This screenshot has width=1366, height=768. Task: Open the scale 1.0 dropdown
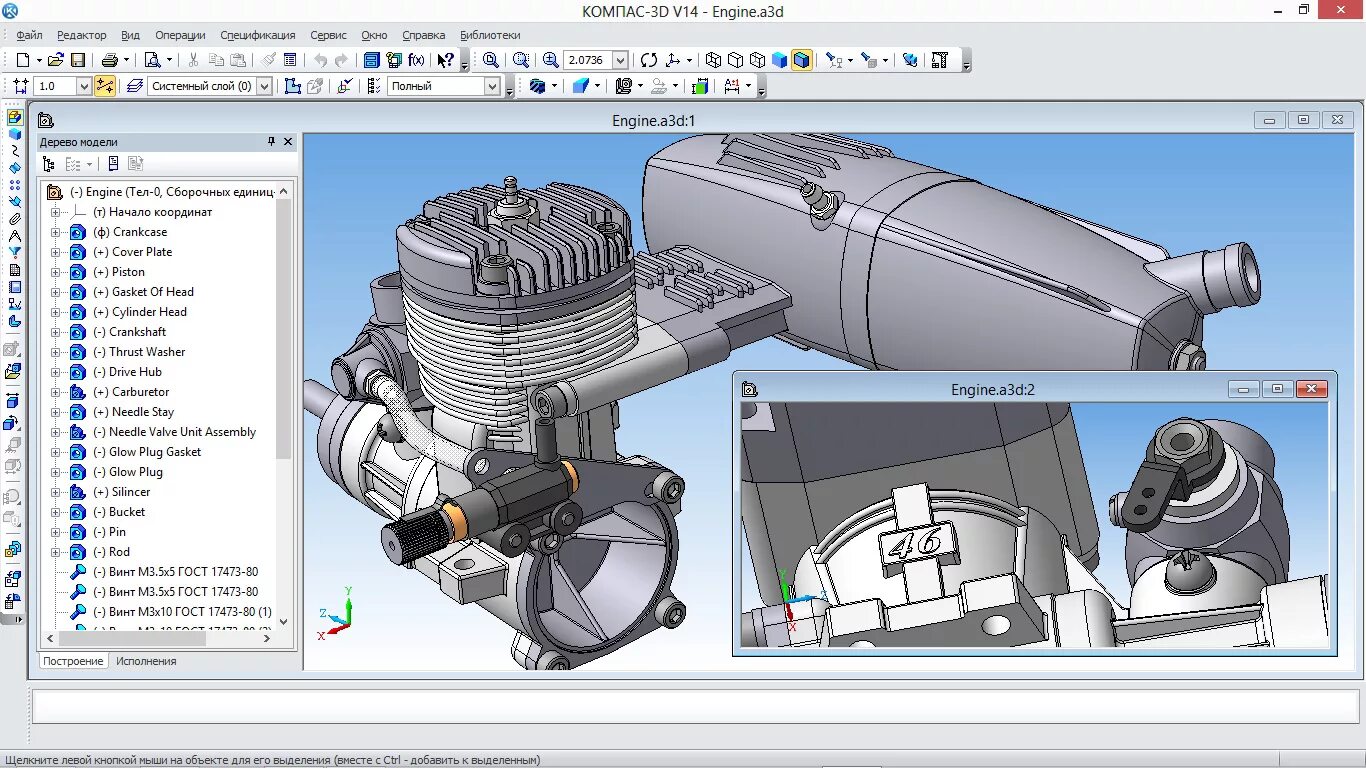pyautogui.click(x=84, y=86)
